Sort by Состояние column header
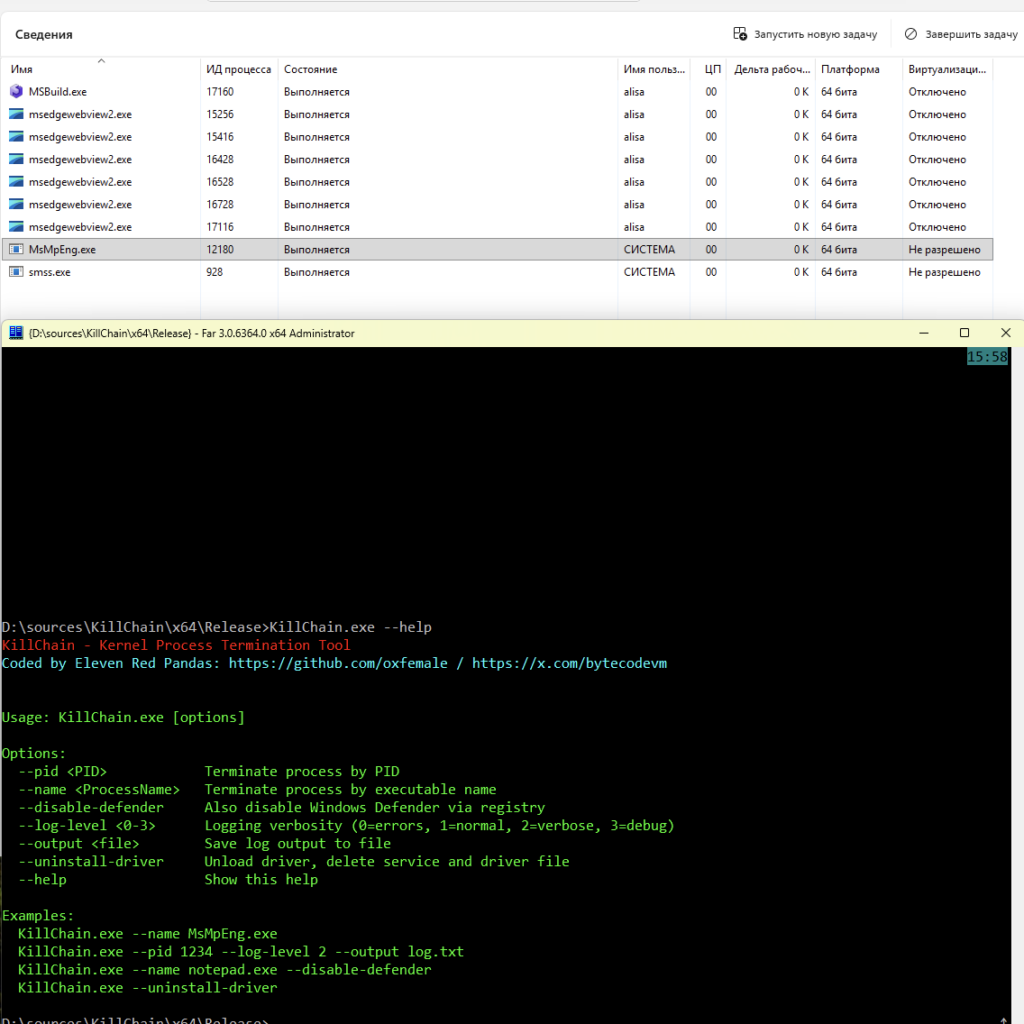1024x1024 pixels. [x=310, y=70]
